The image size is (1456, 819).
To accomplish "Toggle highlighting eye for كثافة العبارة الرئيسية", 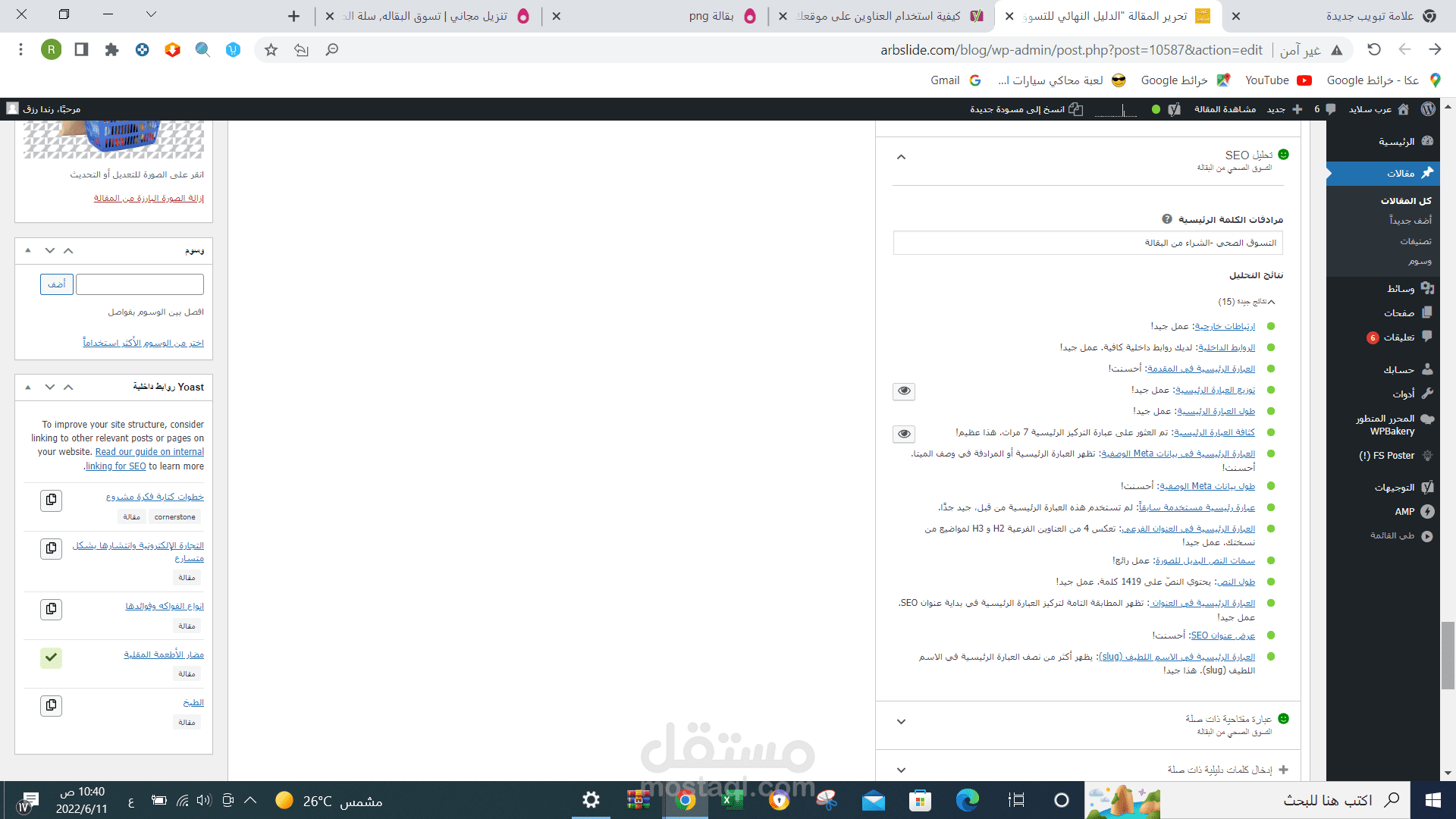I will click(903, 434).
